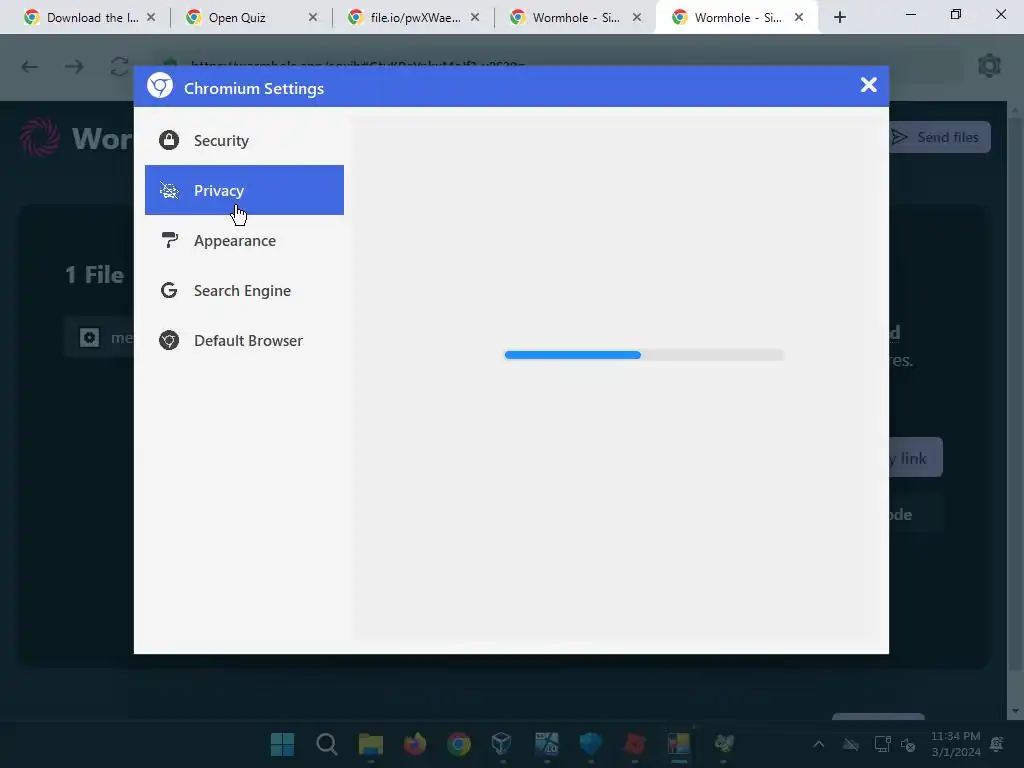1024x768 pixels.
Task: Close the Download the l... tab
Action: click(151, 18)
